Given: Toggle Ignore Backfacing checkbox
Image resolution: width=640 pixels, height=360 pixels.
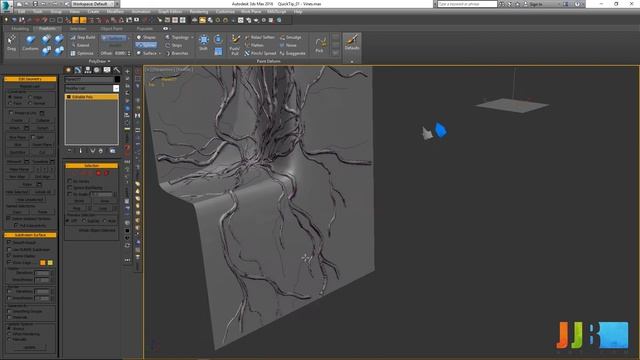Looking at the screenshot, I should point(69,187).
